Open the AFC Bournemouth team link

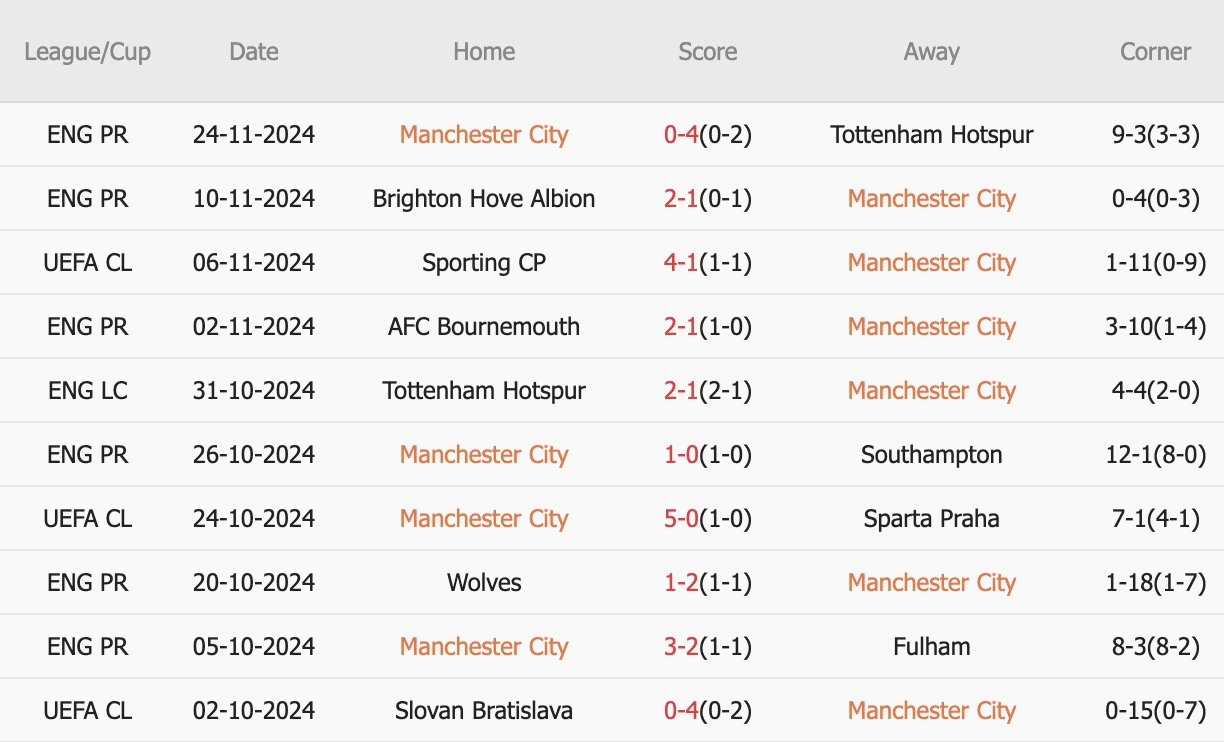(484, 327)
